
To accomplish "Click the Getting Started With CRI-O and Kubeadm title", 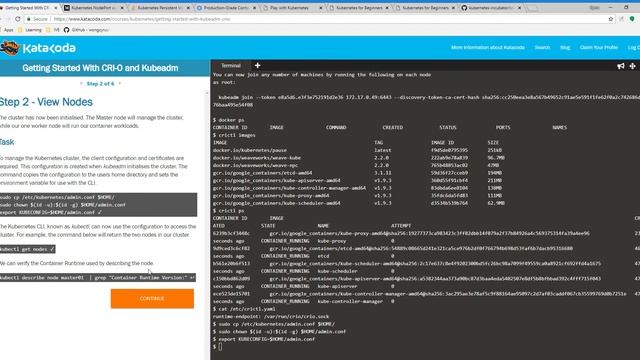I will [100, 68].
